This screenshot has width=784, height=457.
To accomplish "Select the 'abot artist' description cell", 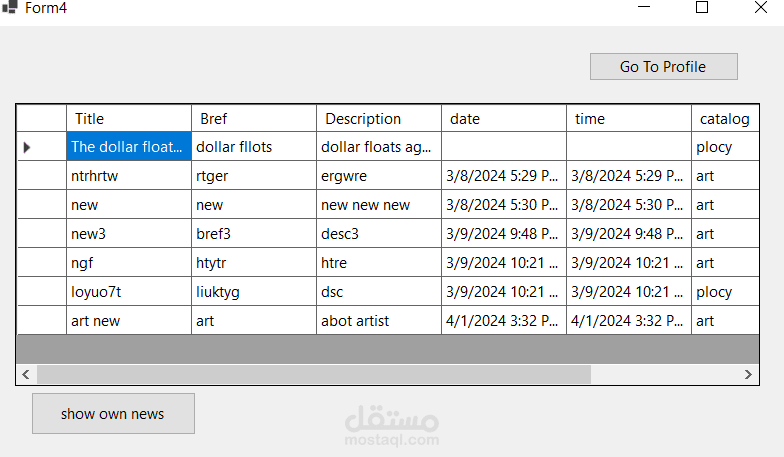I will (378, 321).
